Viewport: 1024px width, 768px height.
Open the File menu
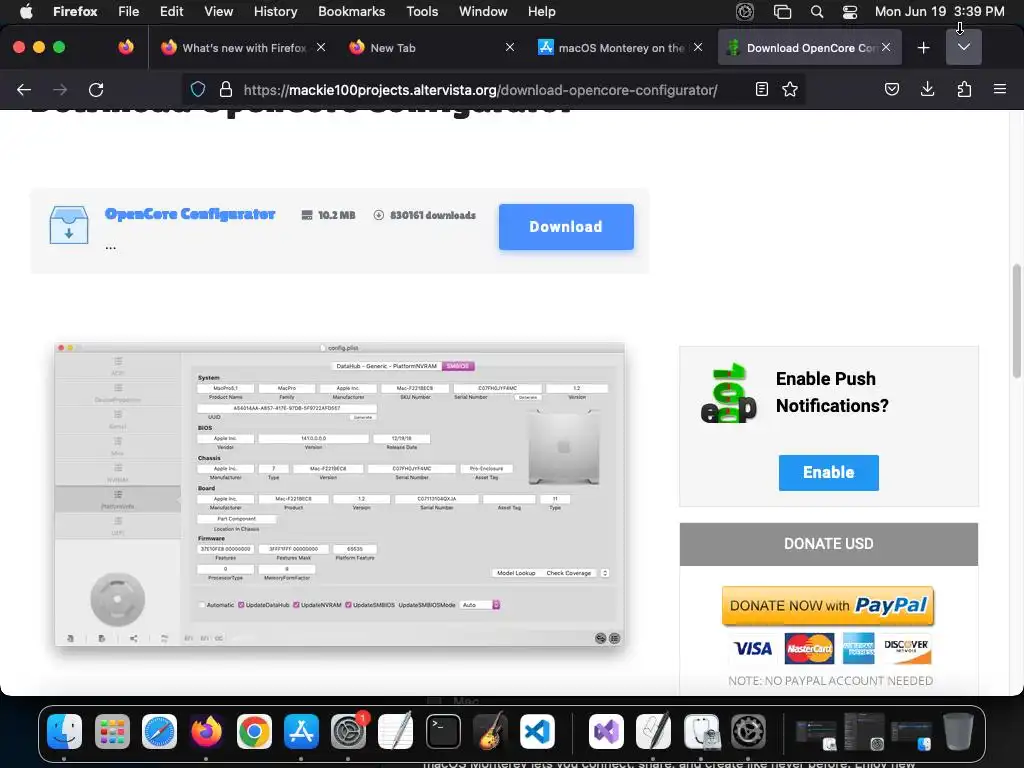point(129,11)
